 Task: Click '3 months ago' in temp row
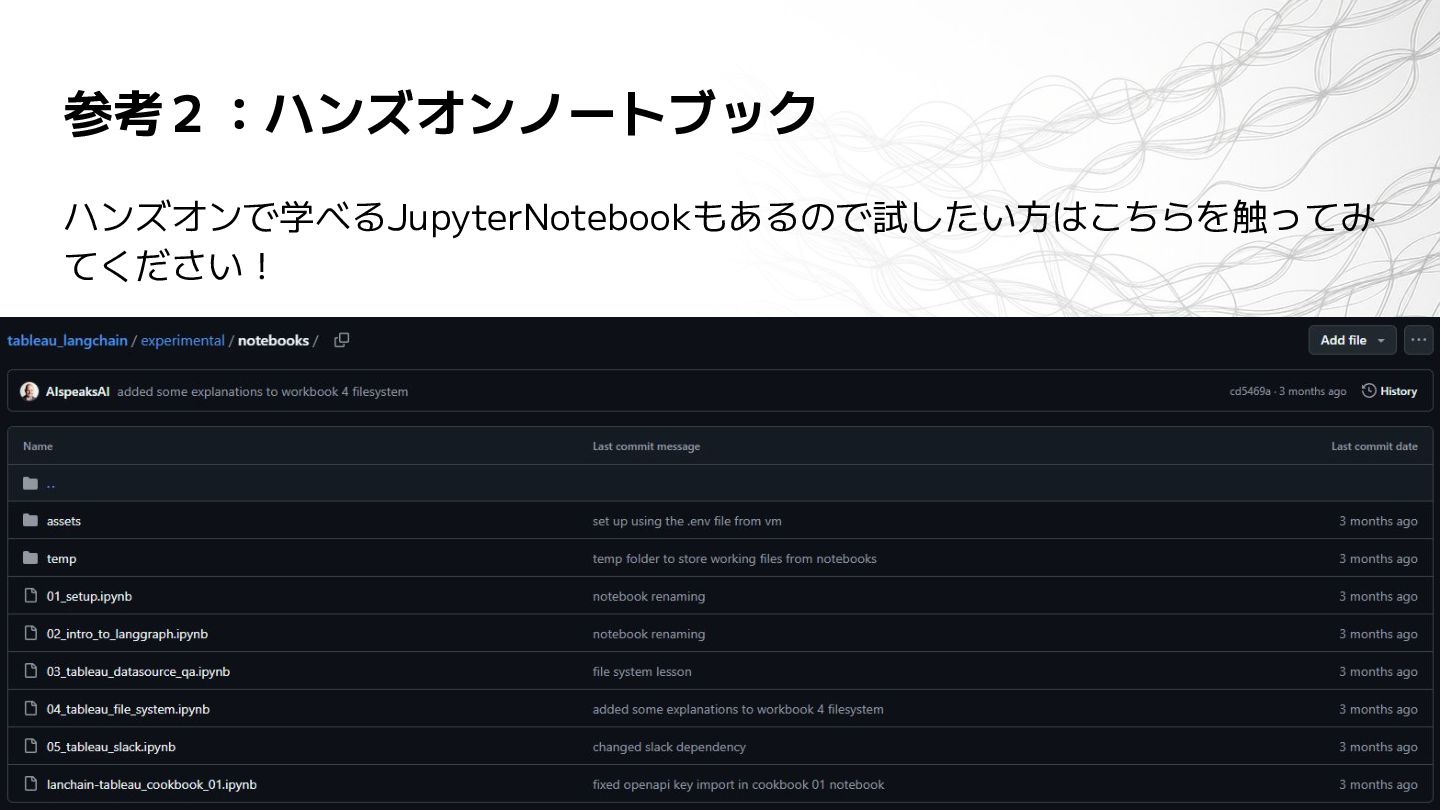1378,558
